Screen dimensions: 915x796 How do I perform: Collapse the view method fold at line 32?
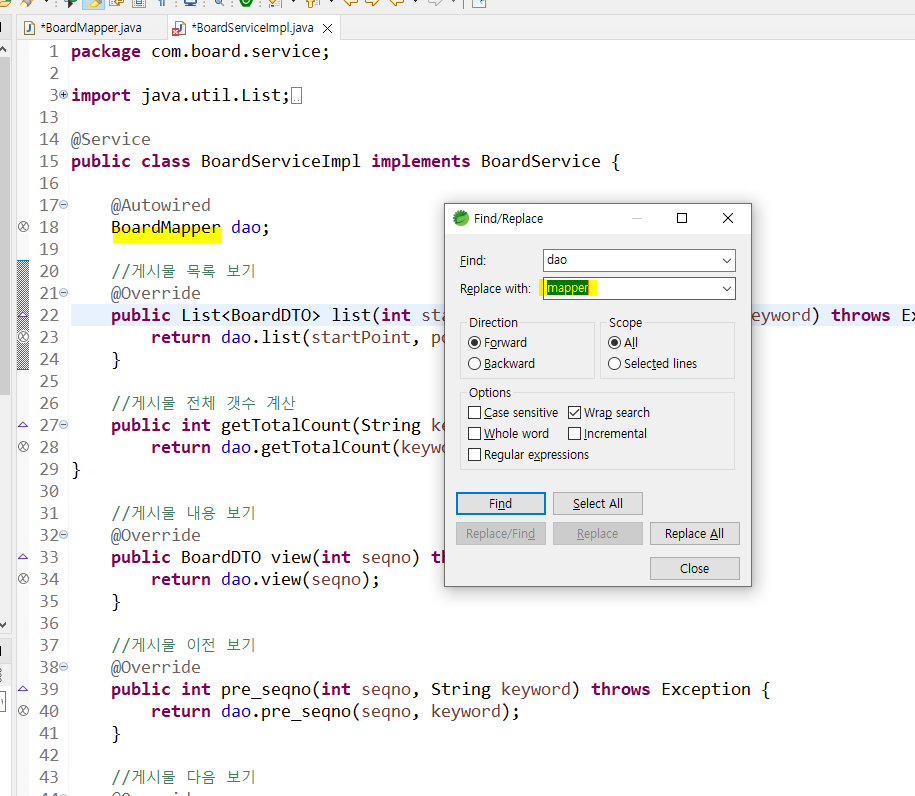pos(64,535)
